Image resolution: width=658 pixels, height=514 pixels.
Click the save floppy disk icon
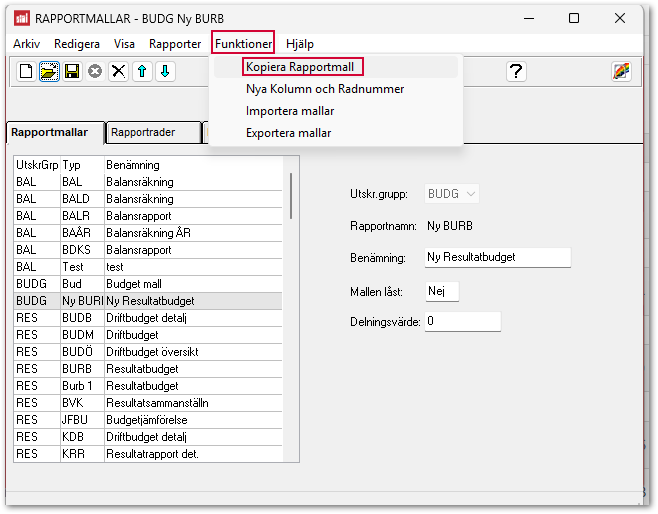pyautogui.click(x=72, y=71)
